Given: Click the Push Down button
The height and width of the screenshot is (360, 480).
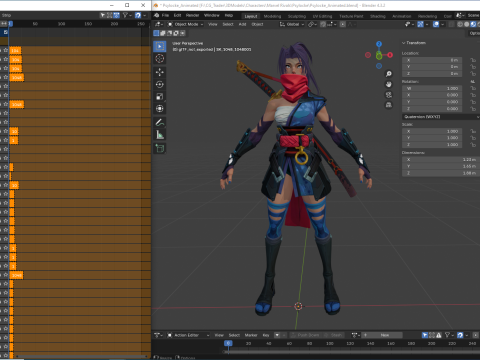Looking at the screenshot, I should [x=305, y=335].
